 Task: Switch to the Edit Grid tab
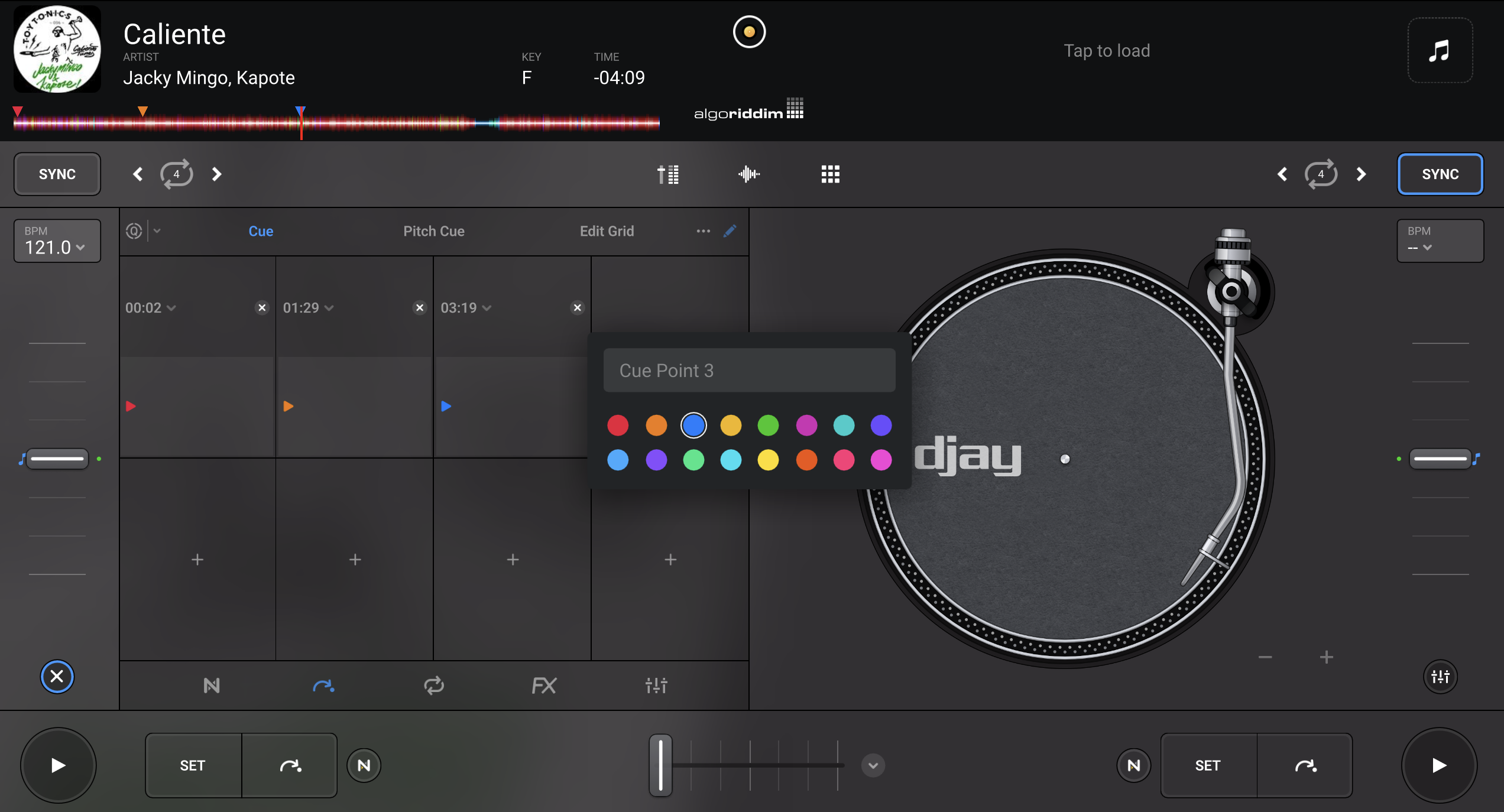(x=607, y=231)
